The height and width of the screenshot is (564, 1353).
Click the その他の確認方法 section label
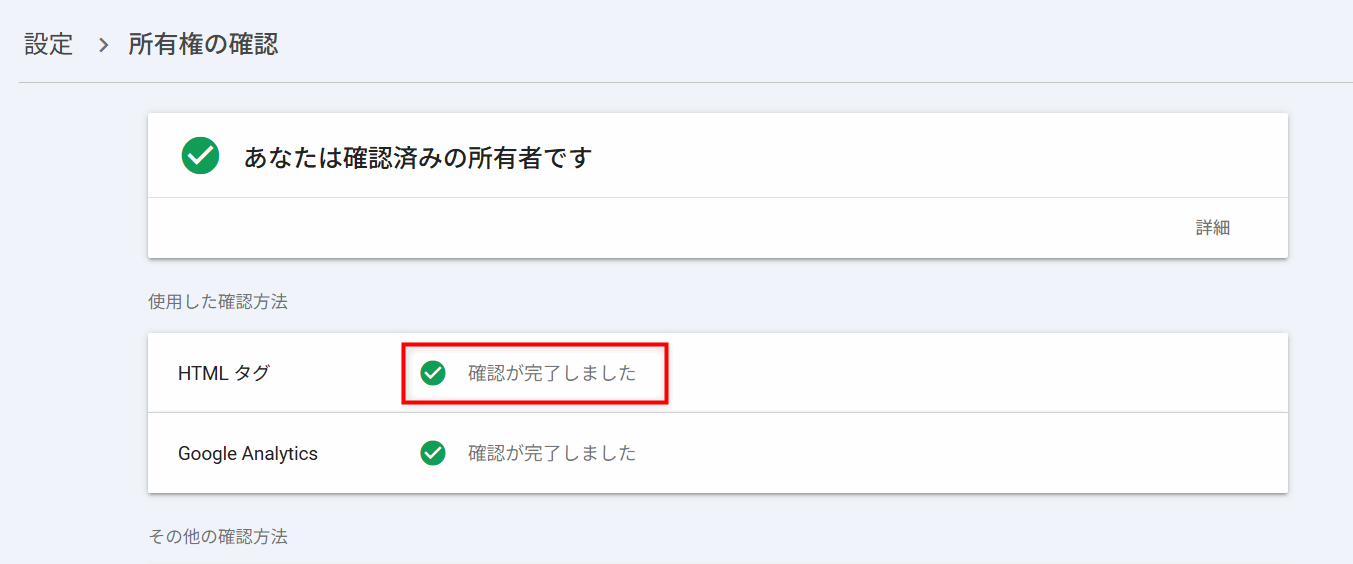[218, 537]
